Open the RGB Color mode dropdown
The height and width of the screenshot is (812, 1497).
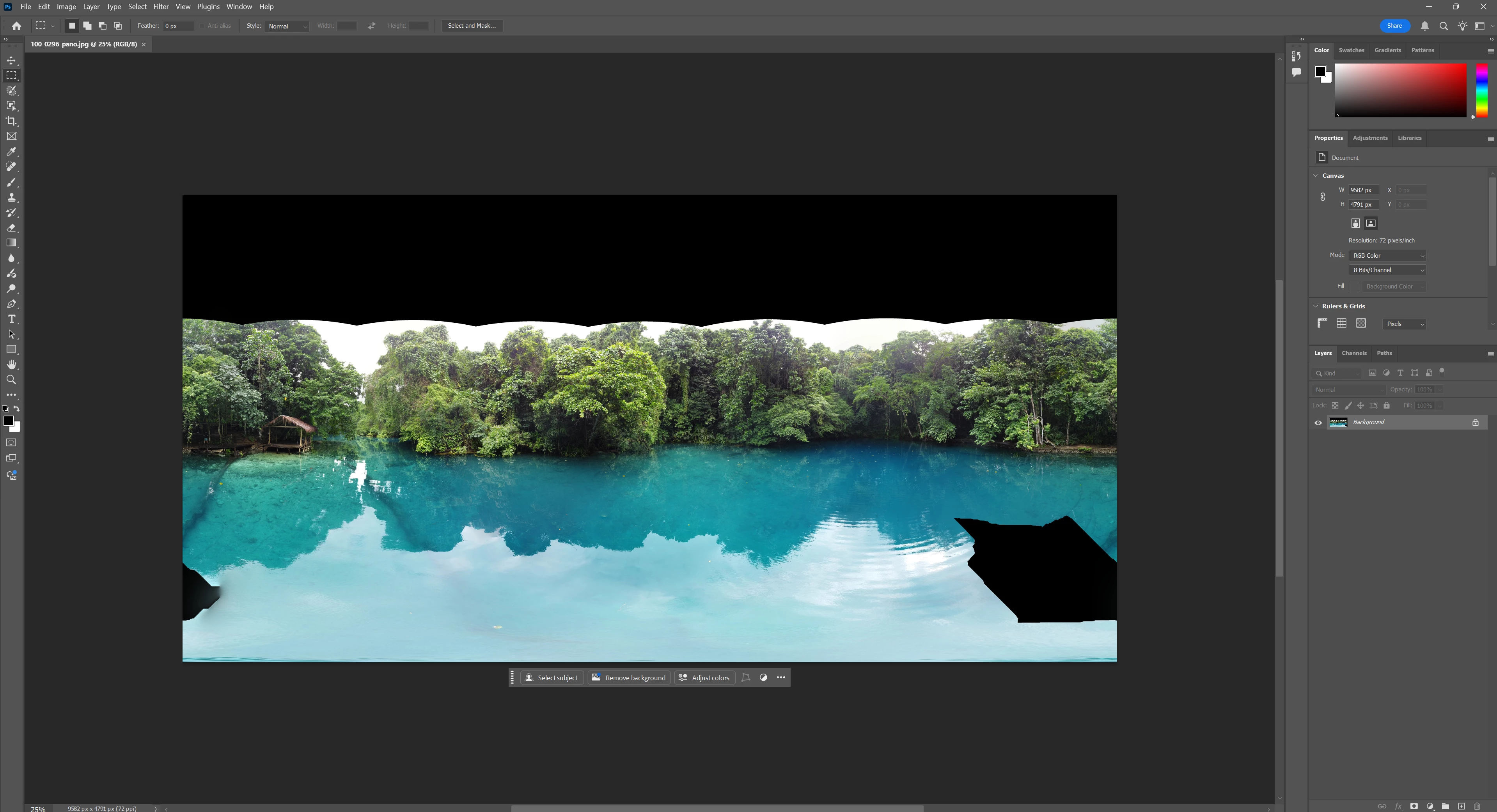[1387, 256]
